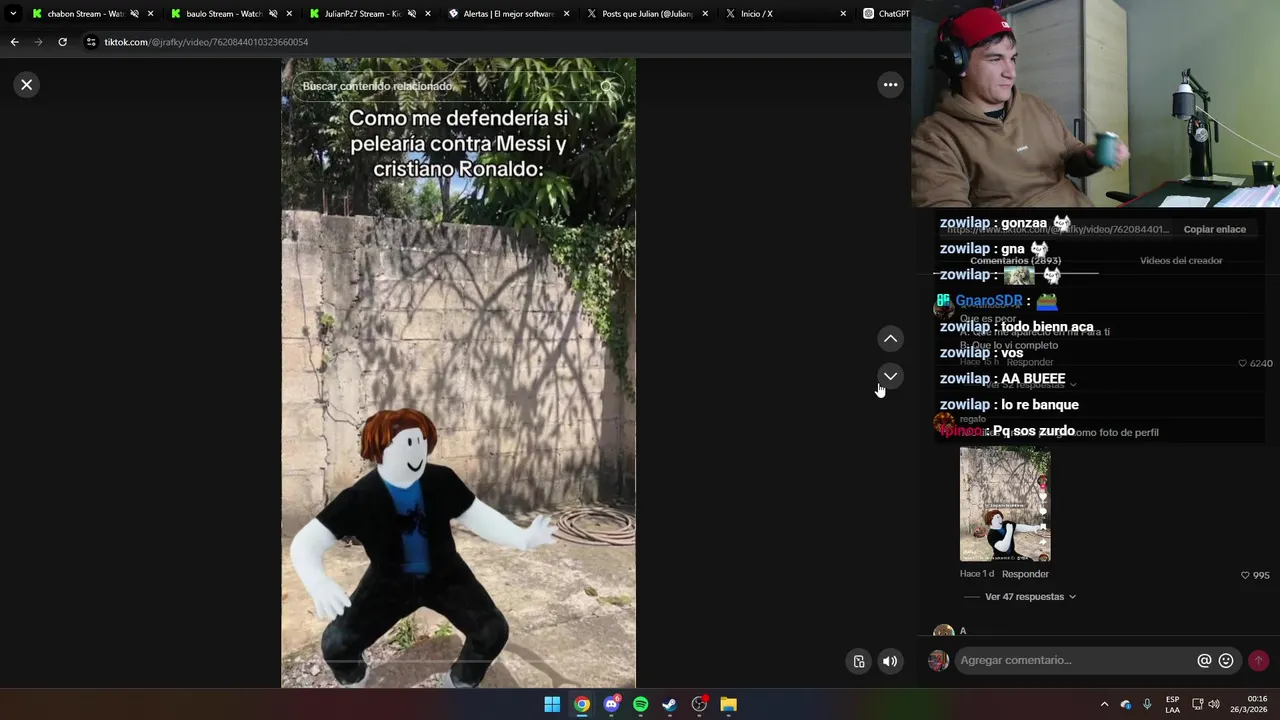Go to the previous video arrow

pyautogui.click(x=890, y=339)
